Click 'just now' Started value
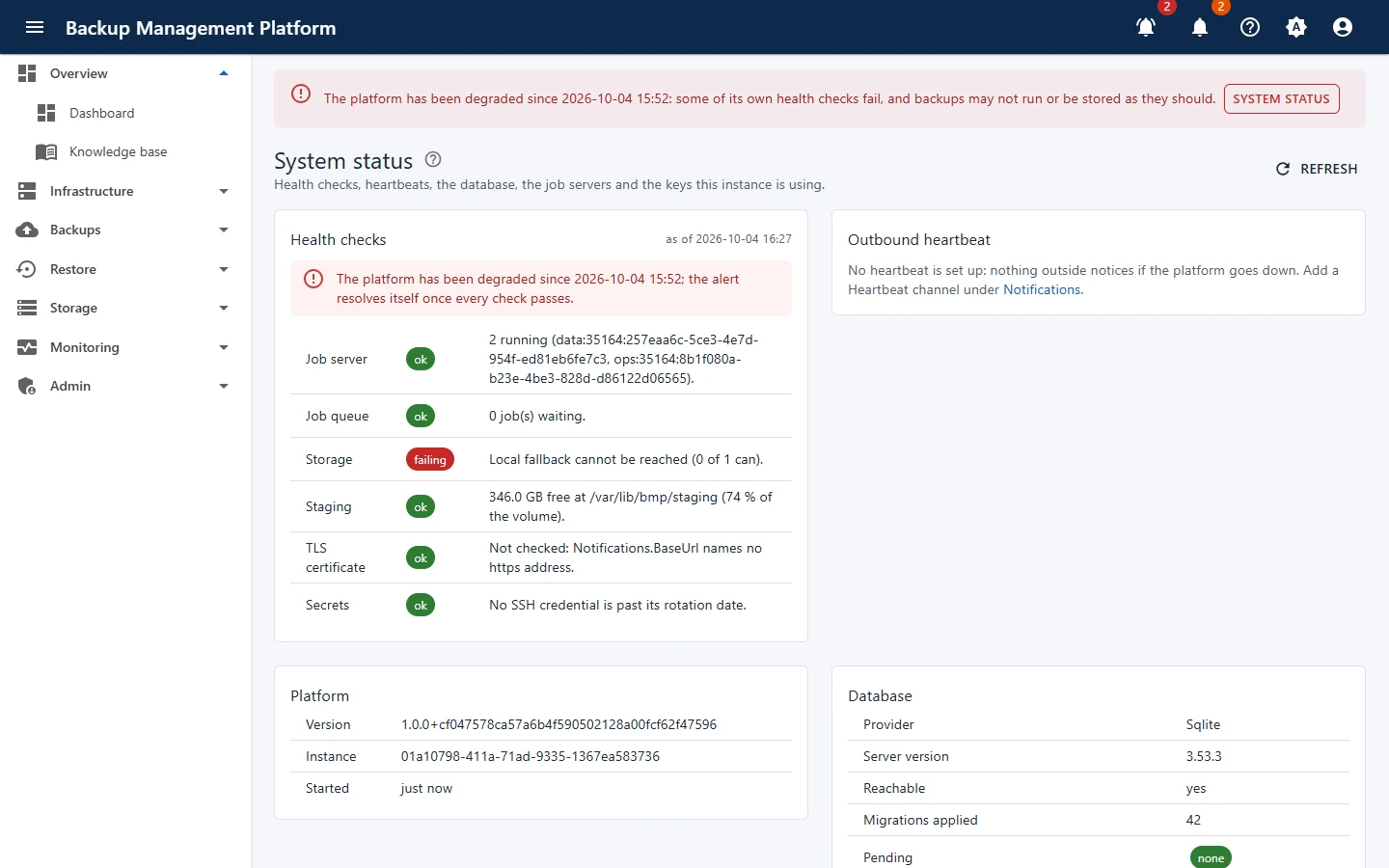The image size is (1389, 868). (426, 788)
